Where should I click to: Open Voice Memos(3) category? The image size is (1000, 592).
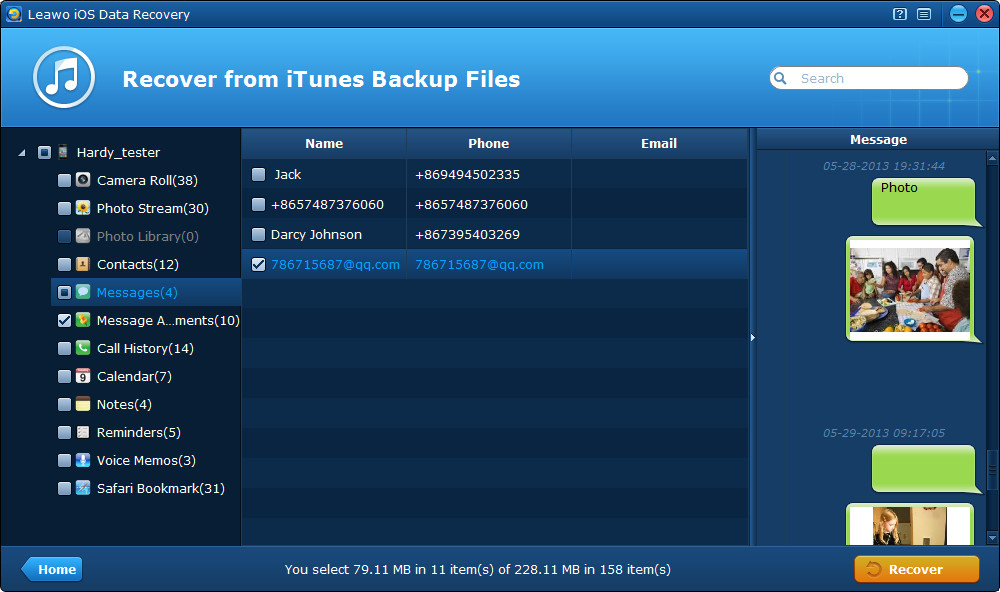(146, 461)
